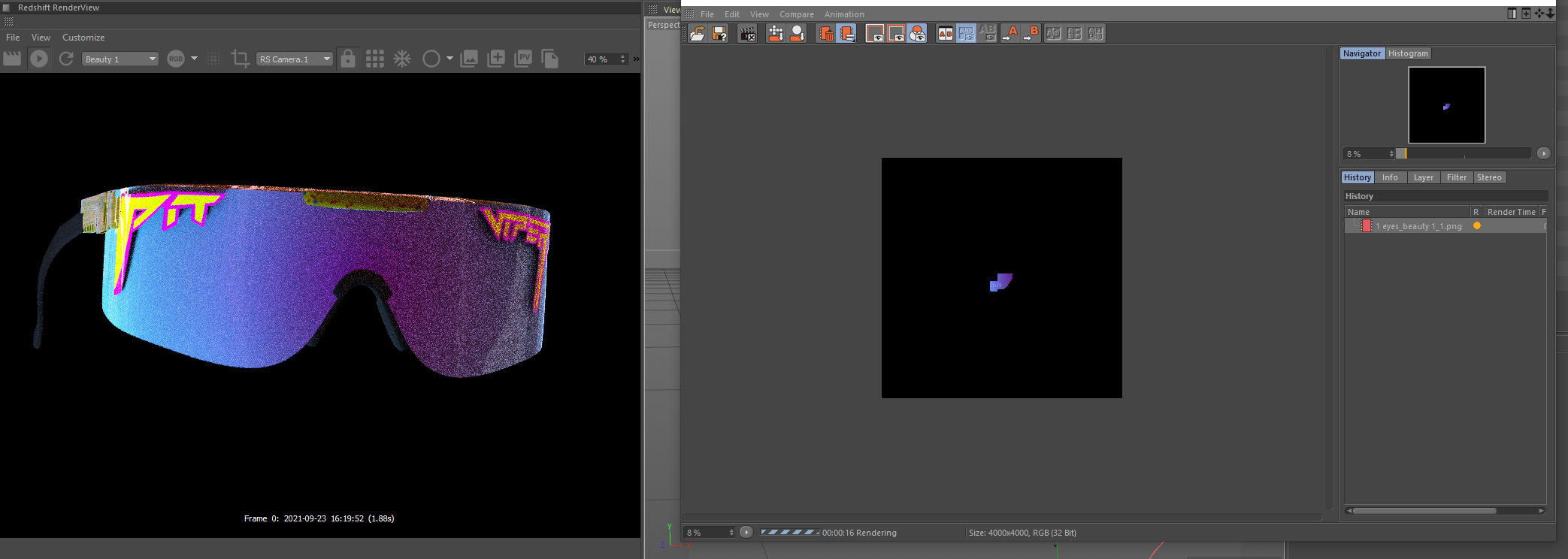This screenshot has width=1568, height=559.
Task: Open Edit menu in Picture Viewer
Action: 732,14
